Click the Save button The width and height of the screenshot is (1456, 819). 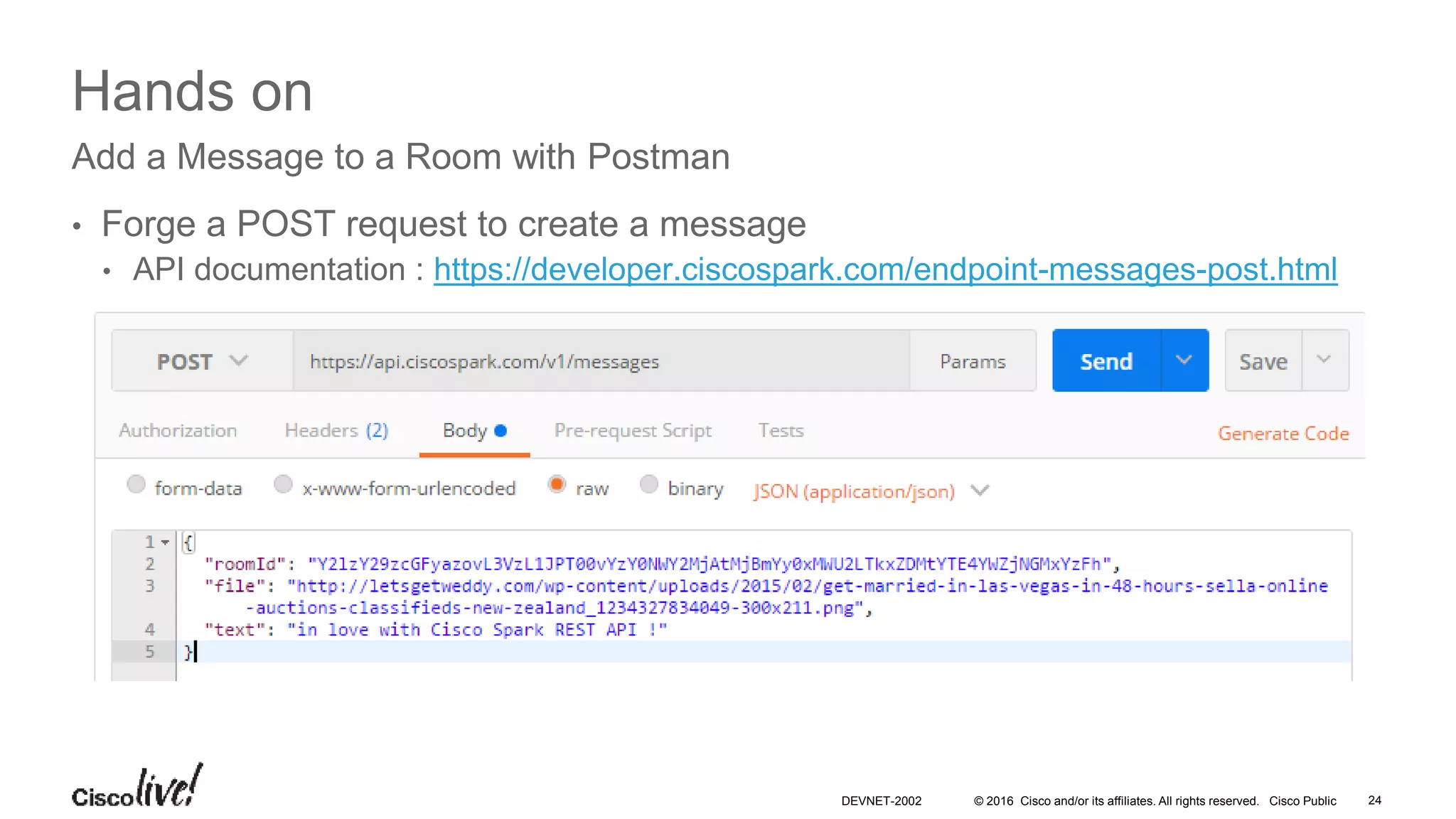[x=1263, y=361]
